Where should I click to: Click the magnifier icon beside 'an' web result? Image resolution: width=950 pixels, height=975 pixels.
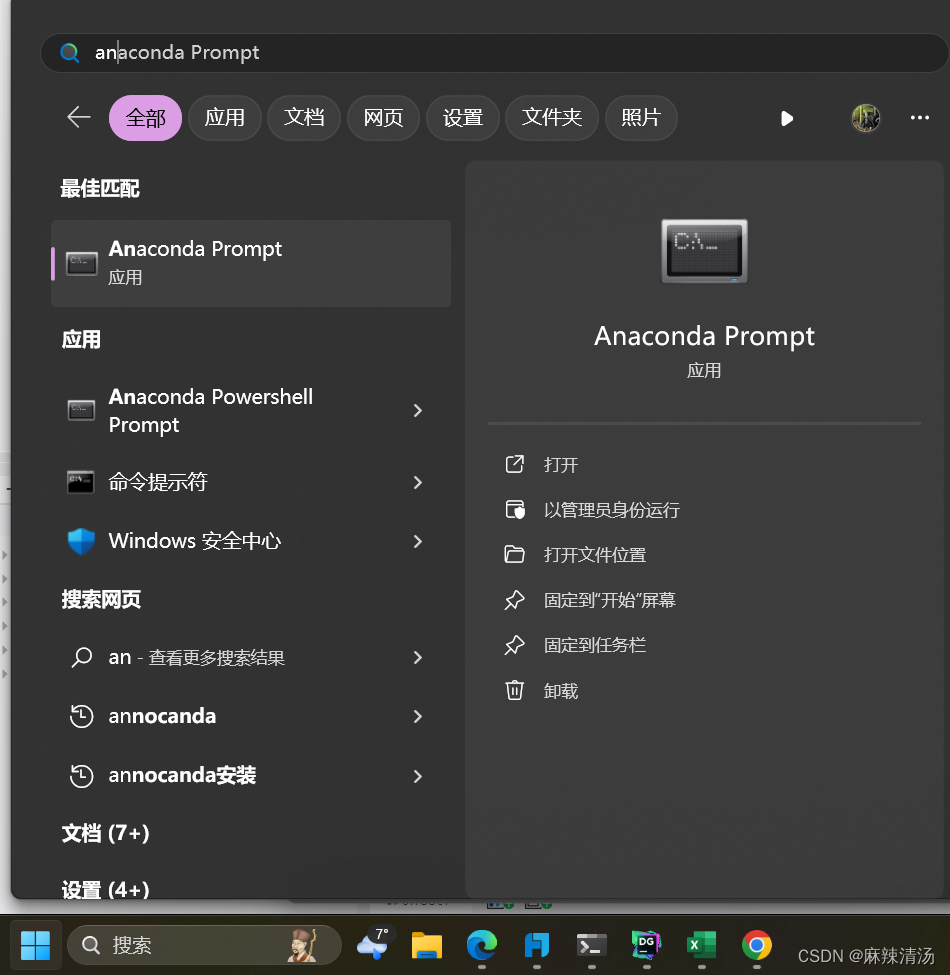click(x=81, y=657)
